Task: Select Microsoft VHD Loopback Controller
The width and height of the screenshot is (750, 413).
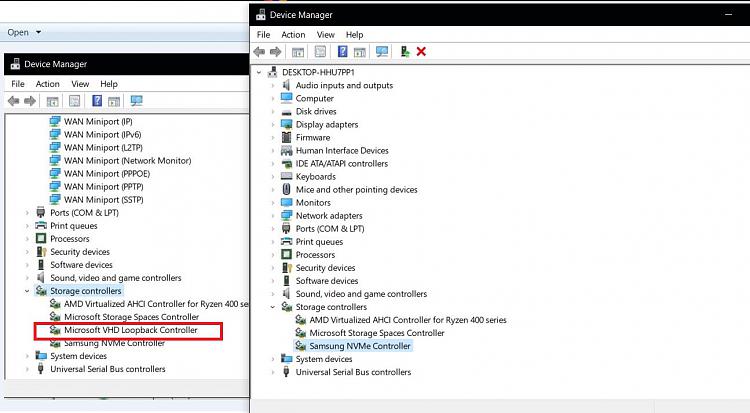Action: pos(131,330)
